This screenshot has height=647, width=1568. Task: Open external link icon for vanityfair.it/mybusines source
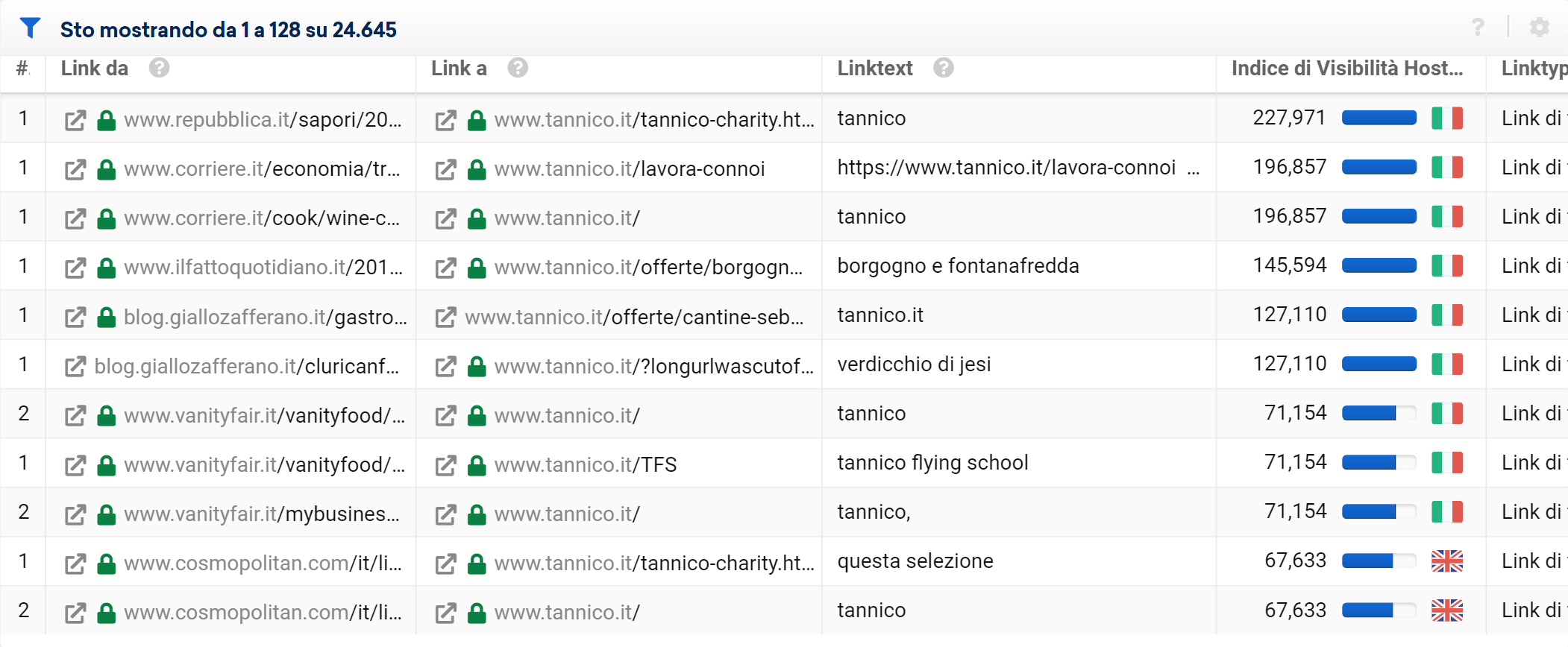point(75,514)
